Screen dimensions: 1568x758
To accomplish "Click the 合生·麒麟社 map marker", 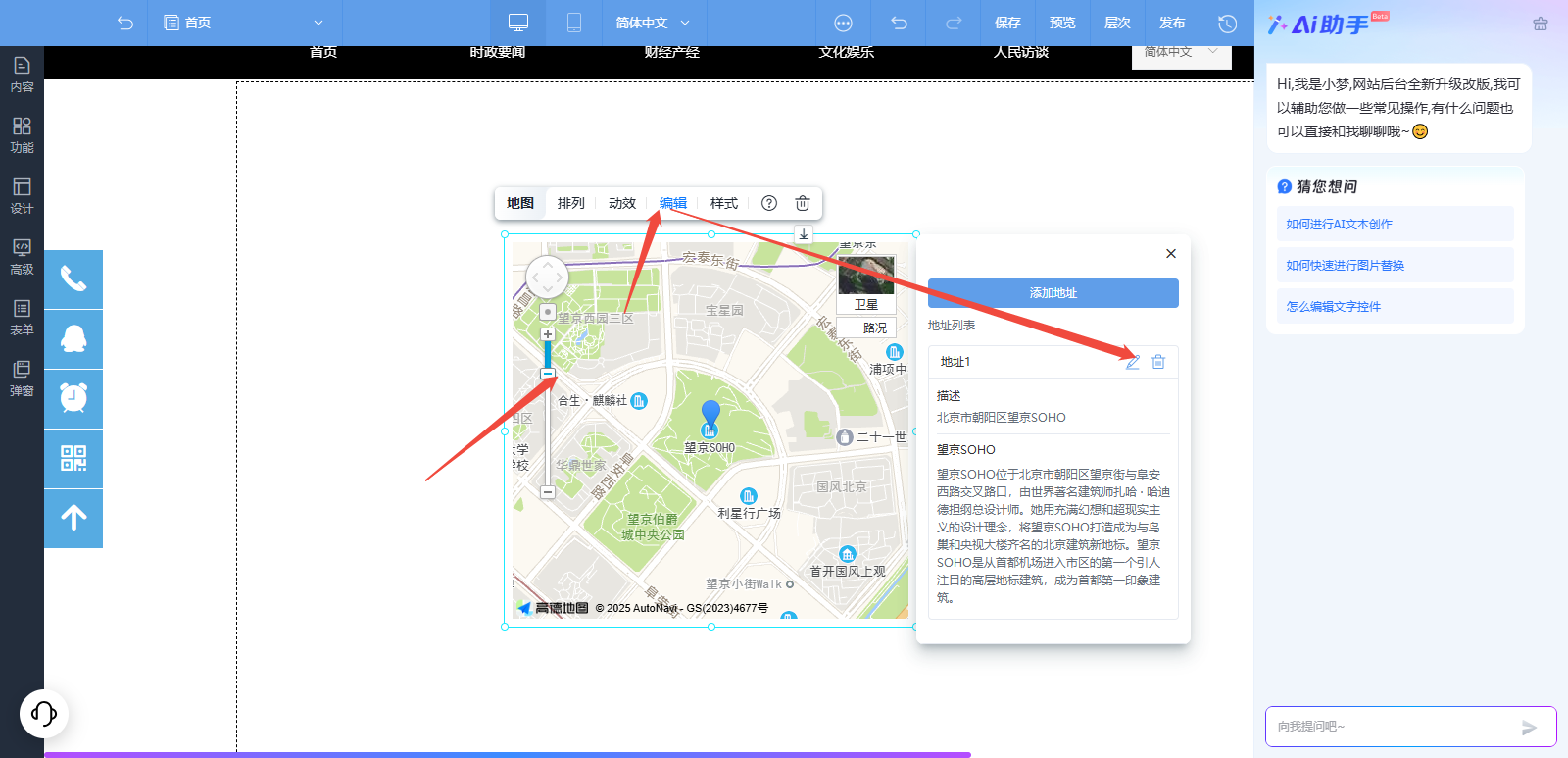I will click(639, 400).
